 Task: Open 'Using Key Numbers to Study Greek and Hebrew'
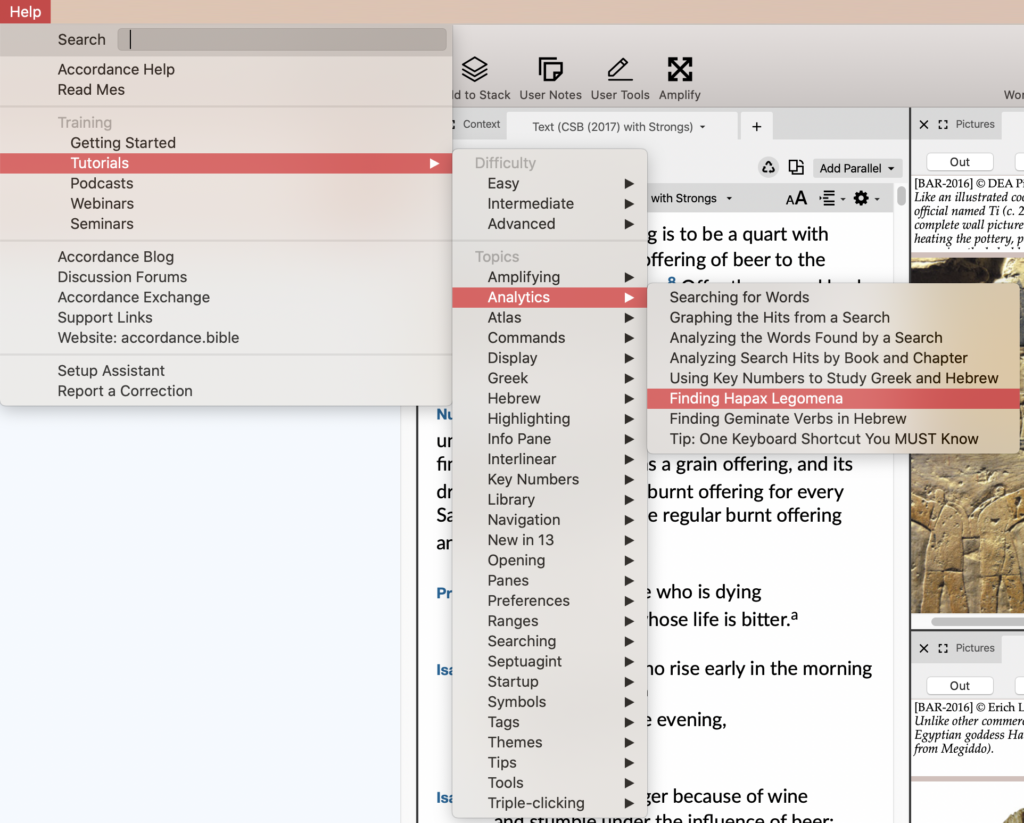click(833, 378)
